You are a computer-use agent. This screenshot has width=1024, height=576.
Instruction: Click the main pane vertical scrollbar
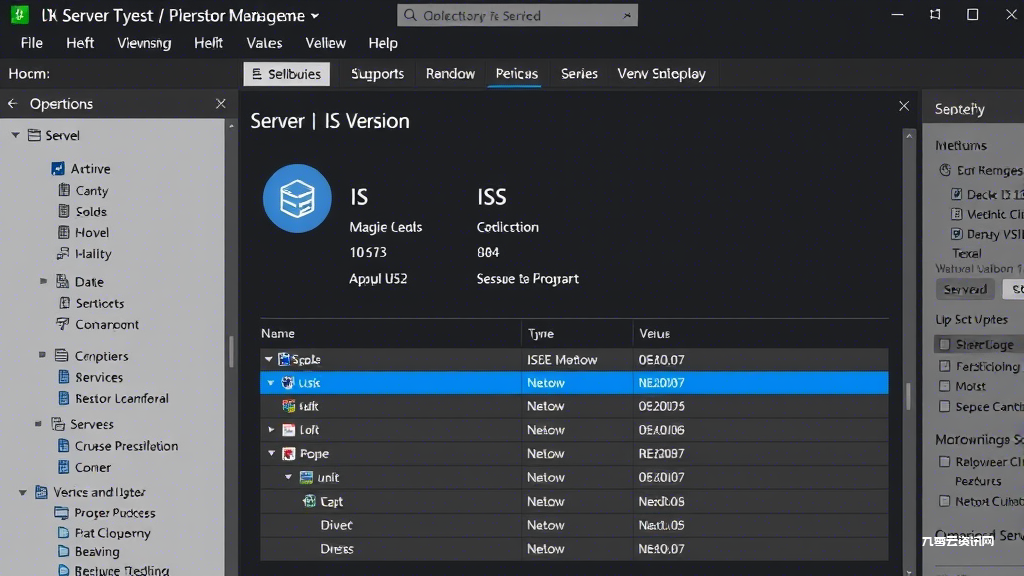click(x=908, y=395)
